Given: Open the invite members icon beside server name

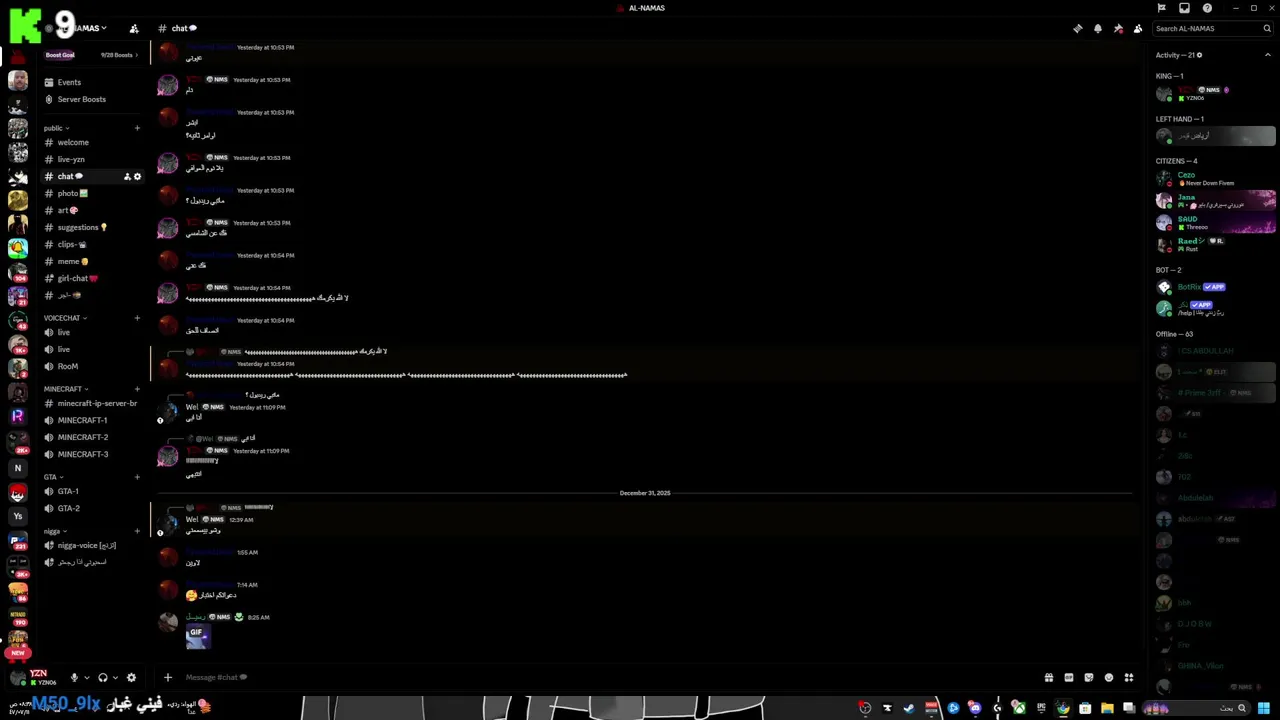Looking at the screenshot, I should pos(134,28).
